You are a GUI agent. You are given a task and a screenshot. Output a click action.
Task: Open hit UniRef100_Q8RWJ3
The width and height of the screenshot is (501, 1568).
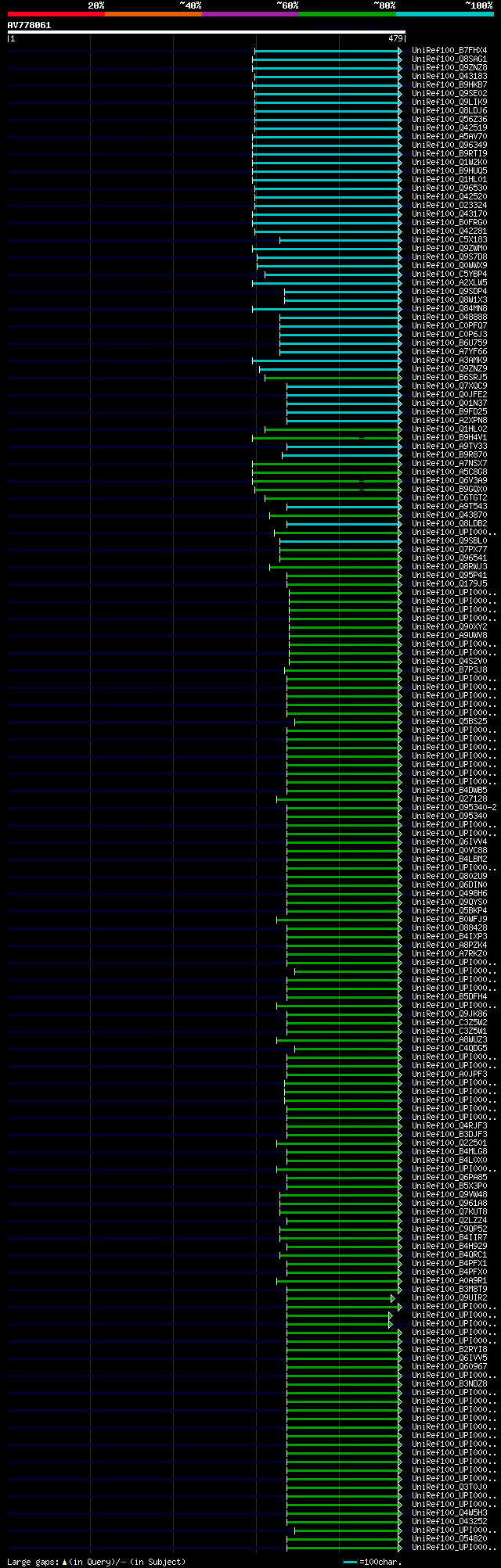click(x=449, y=566)
